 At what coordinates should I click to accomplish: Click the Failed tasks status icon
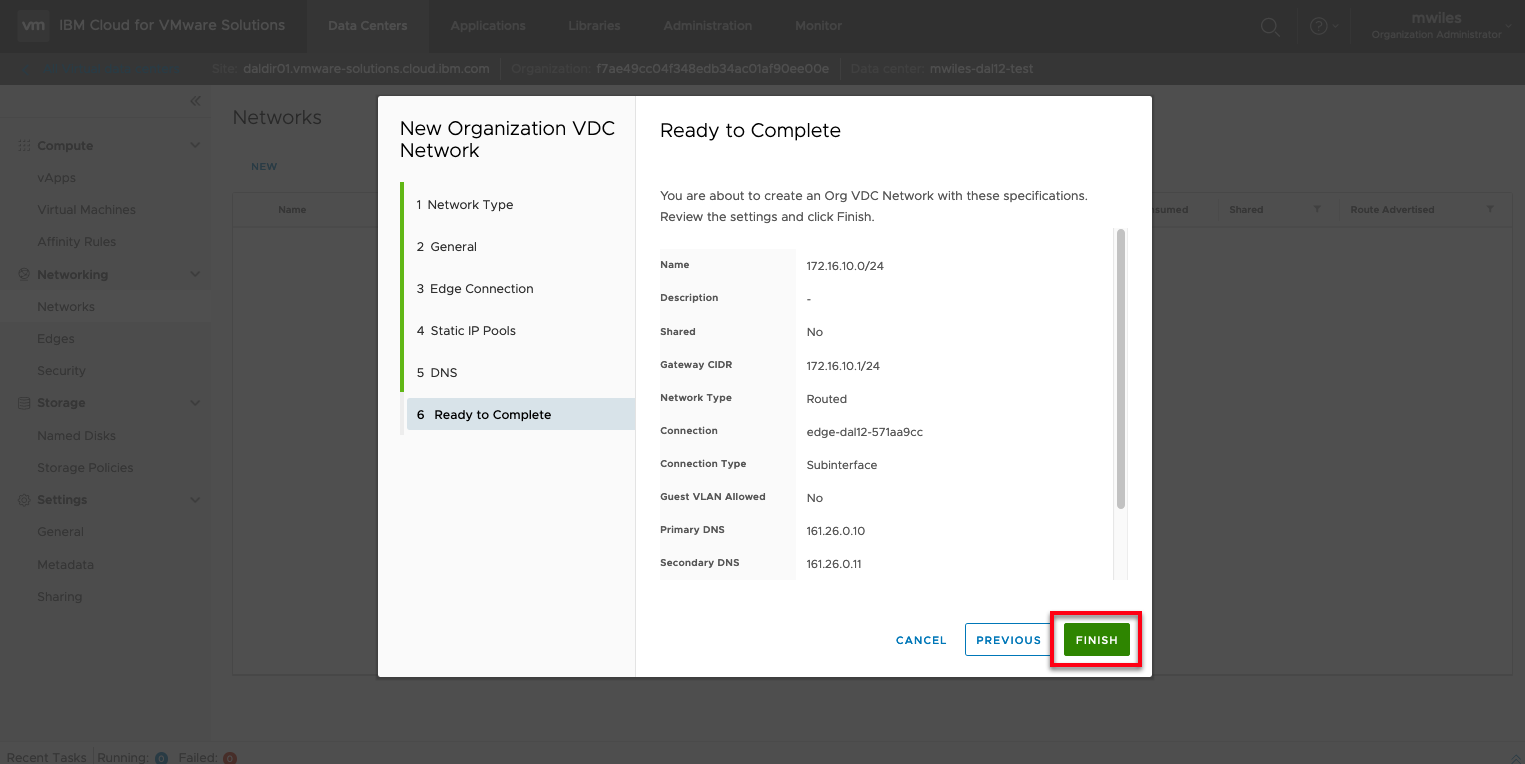click(x=229, y=757)
